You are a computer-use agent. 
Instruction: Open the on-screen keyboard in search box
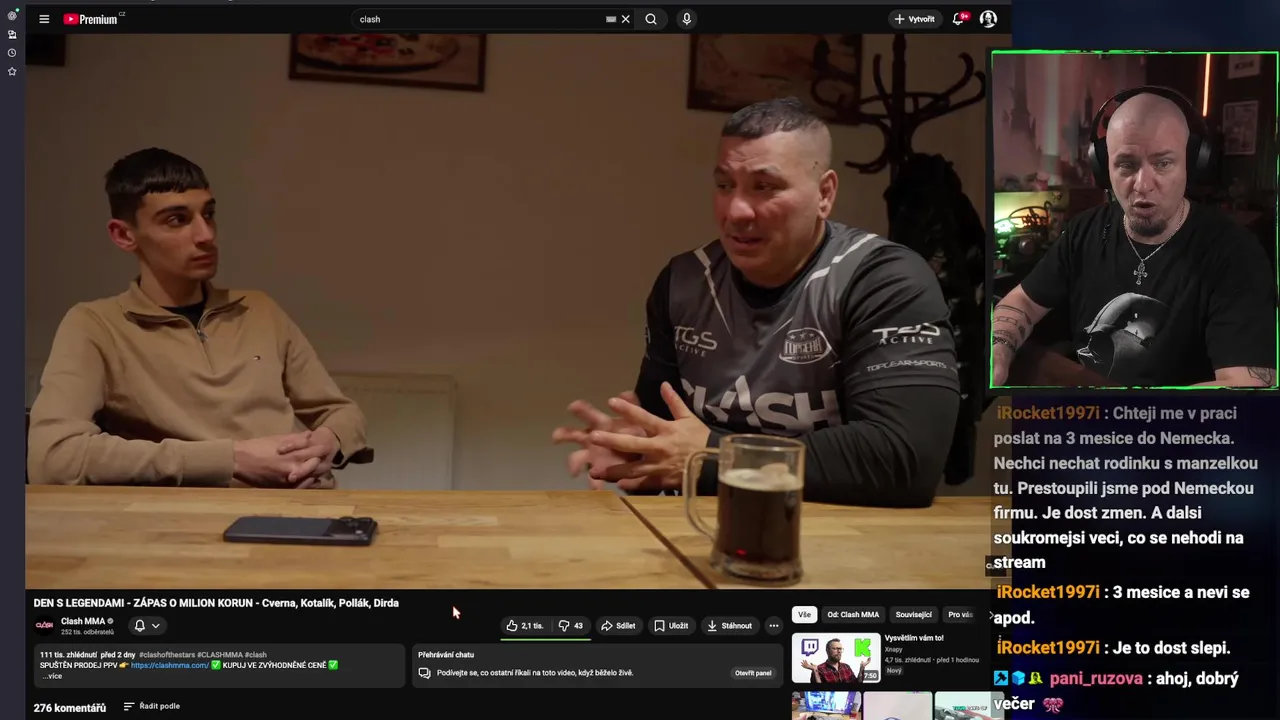[610, 19]
